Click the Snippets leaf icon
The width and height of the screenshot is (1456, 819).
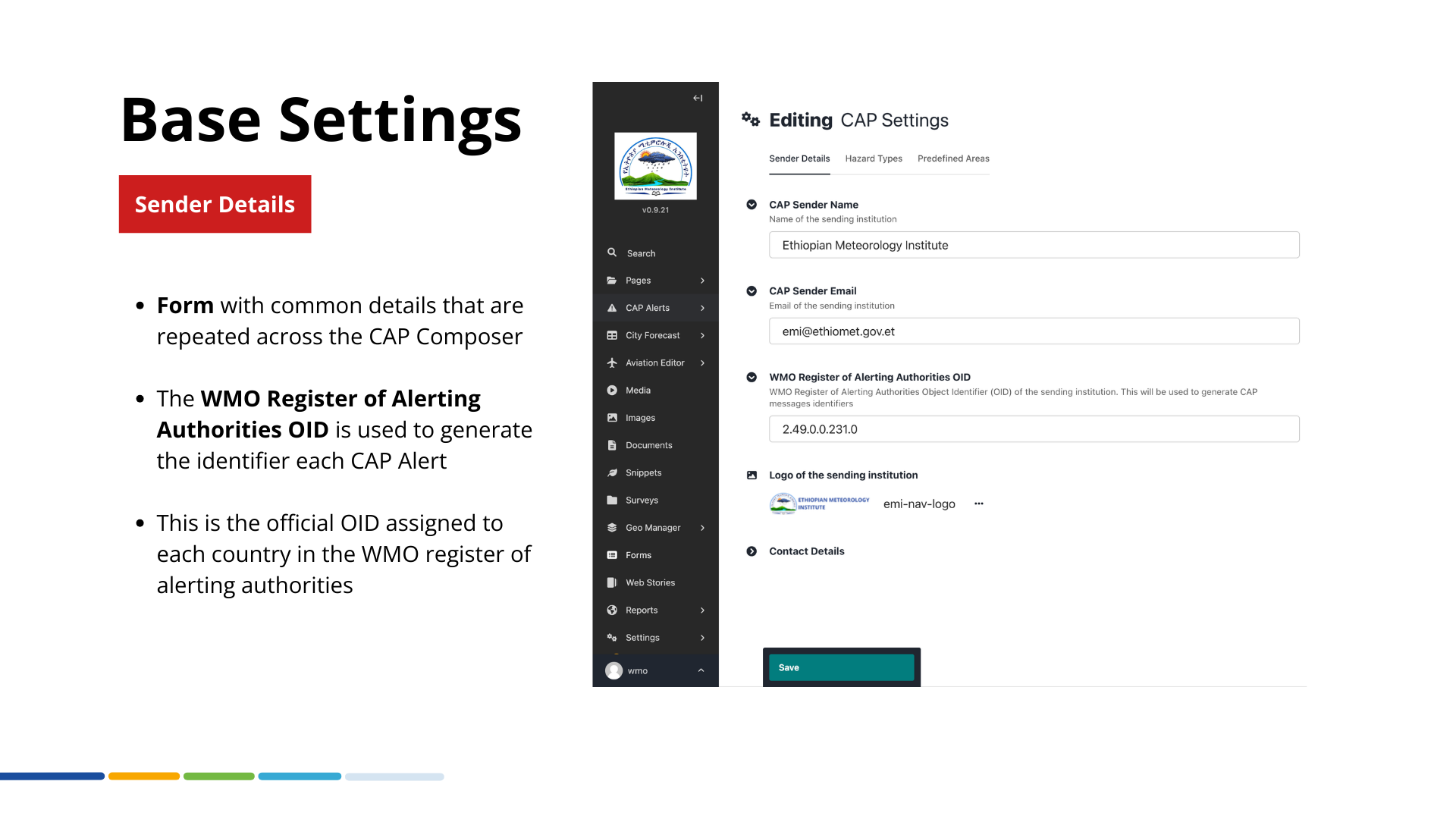612,472
